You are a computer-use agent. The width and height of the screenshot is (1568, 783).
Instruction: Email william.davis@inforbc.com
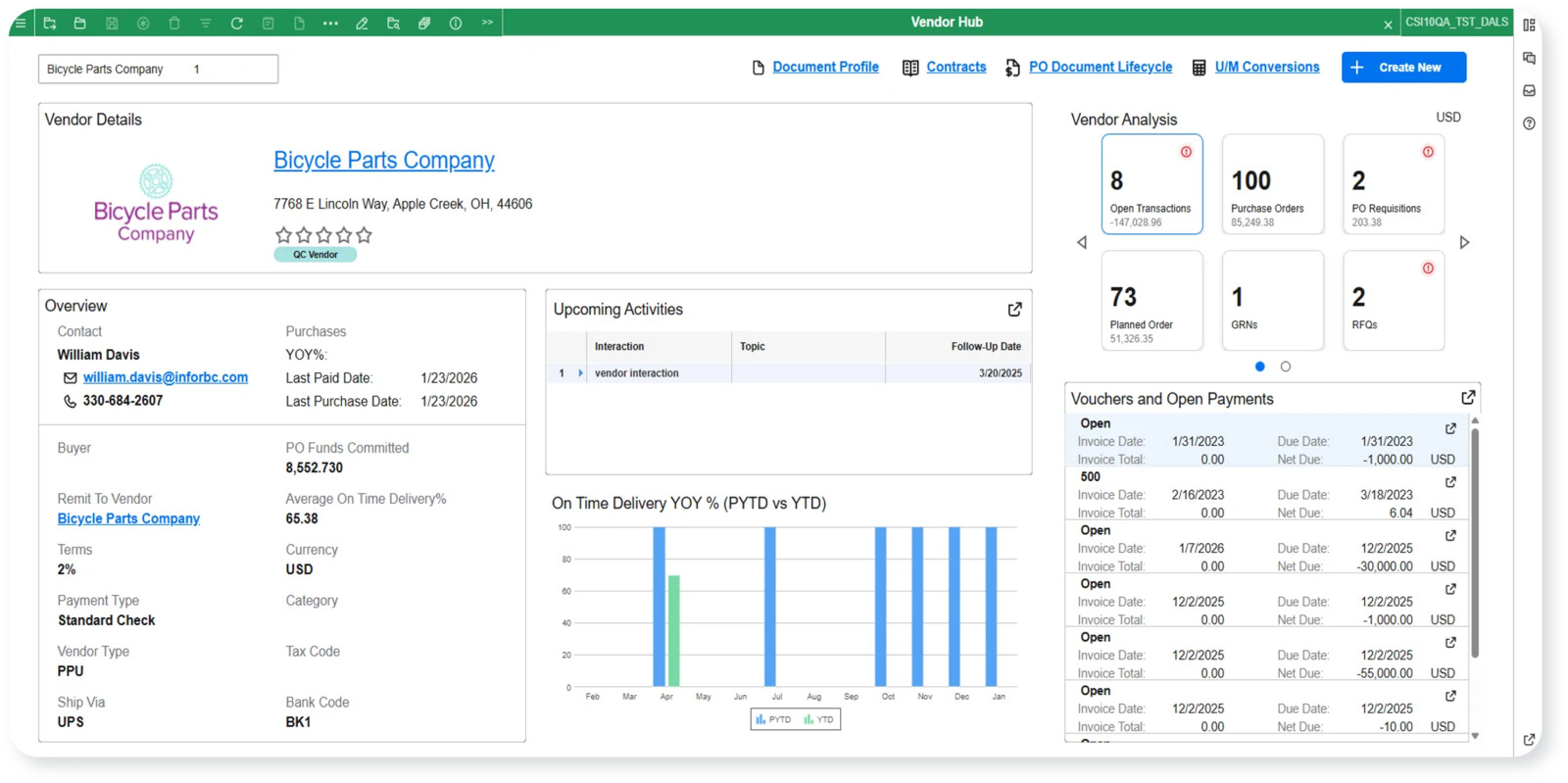click(x=166, y=377)
